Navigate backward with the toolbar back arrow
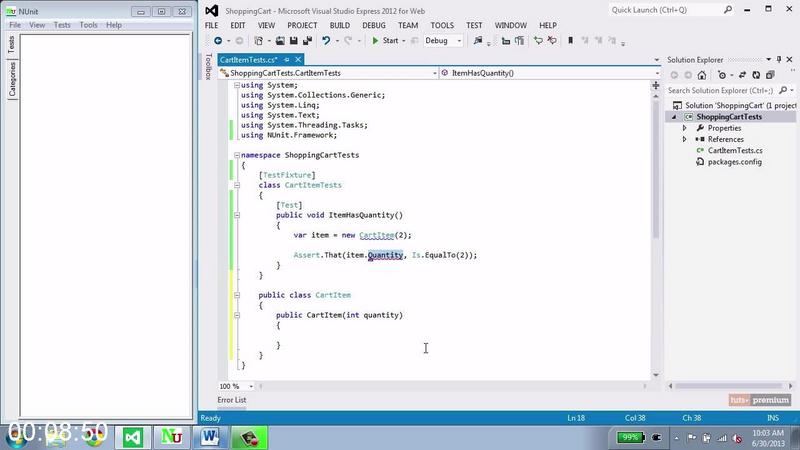The height and width of the screenshot is (450, 800). click(x=218, y=40)
